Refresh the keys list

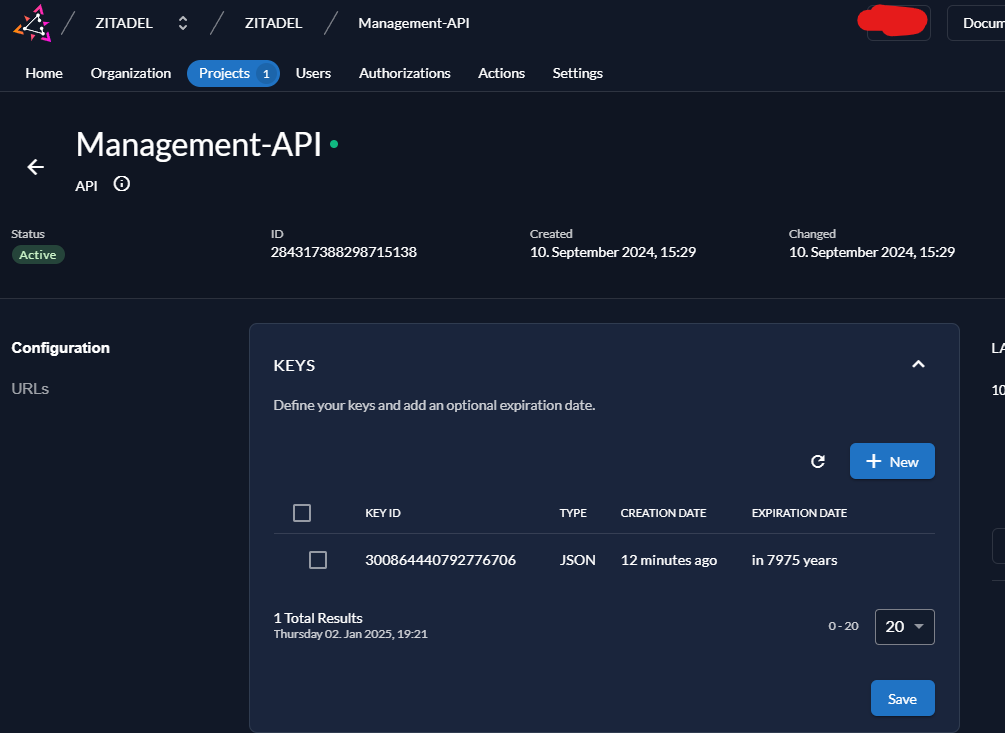[x=817, y=461]
